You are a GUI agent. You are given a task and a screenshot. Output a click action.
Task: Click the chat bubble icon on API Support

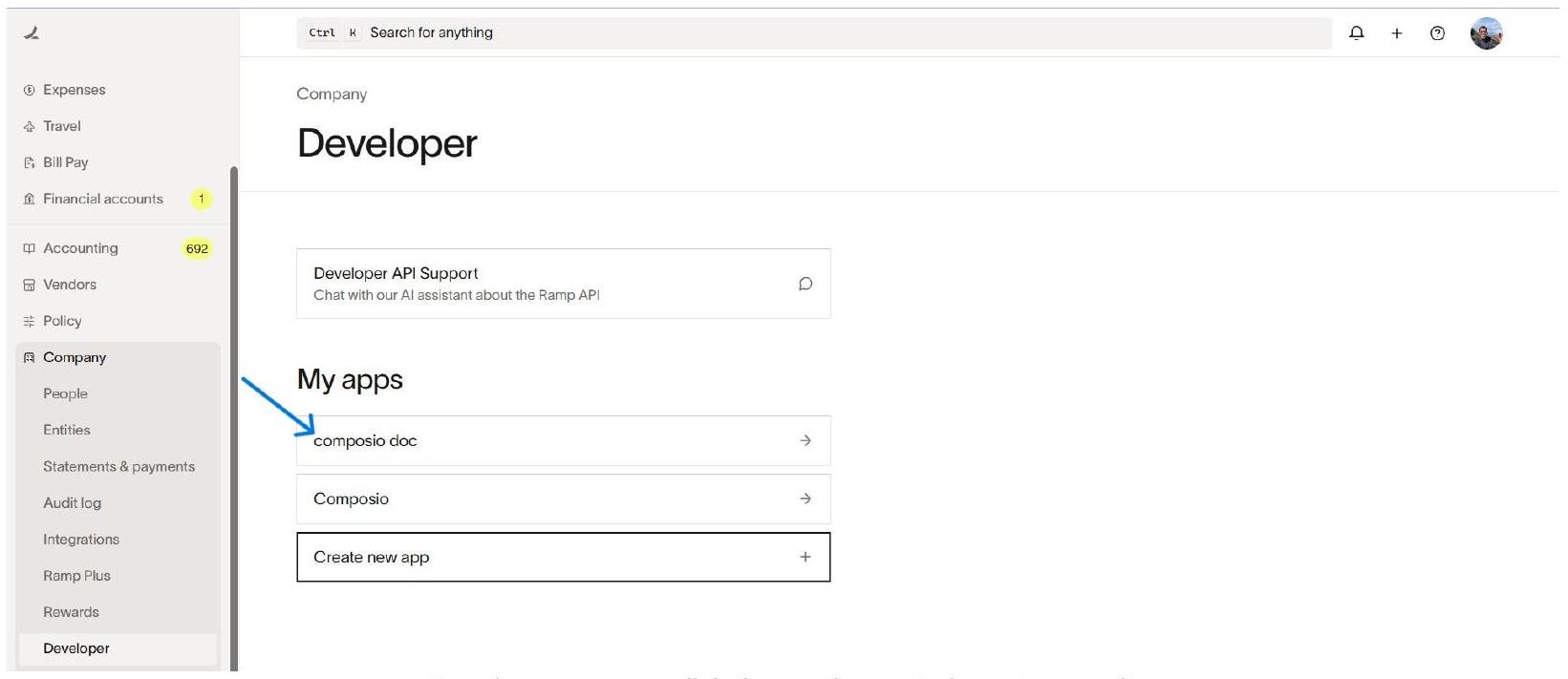pyautogui.click(x=805, y=284)
